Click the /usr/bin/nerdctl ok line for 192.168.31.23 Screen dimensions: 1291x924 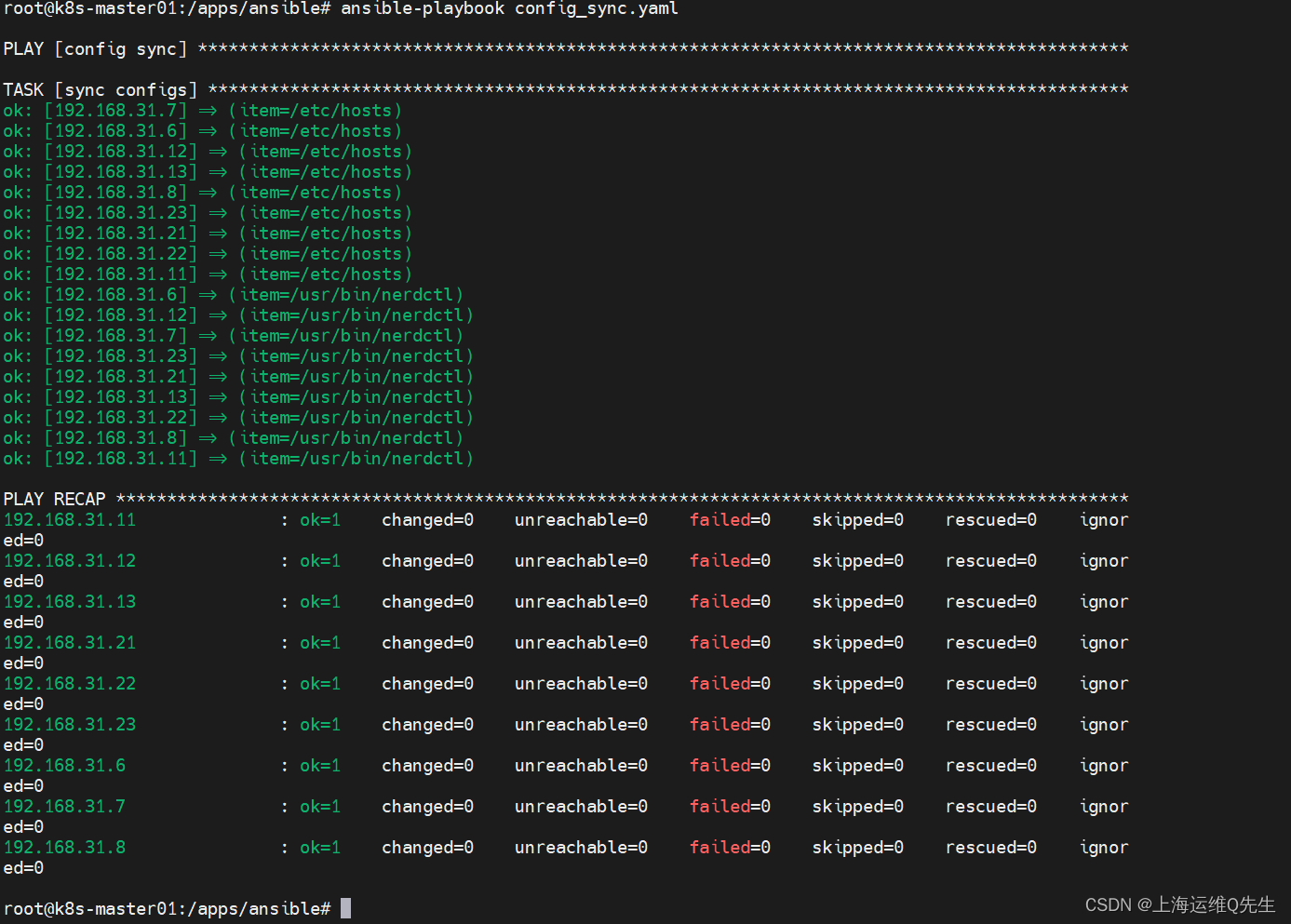(238, 356)
